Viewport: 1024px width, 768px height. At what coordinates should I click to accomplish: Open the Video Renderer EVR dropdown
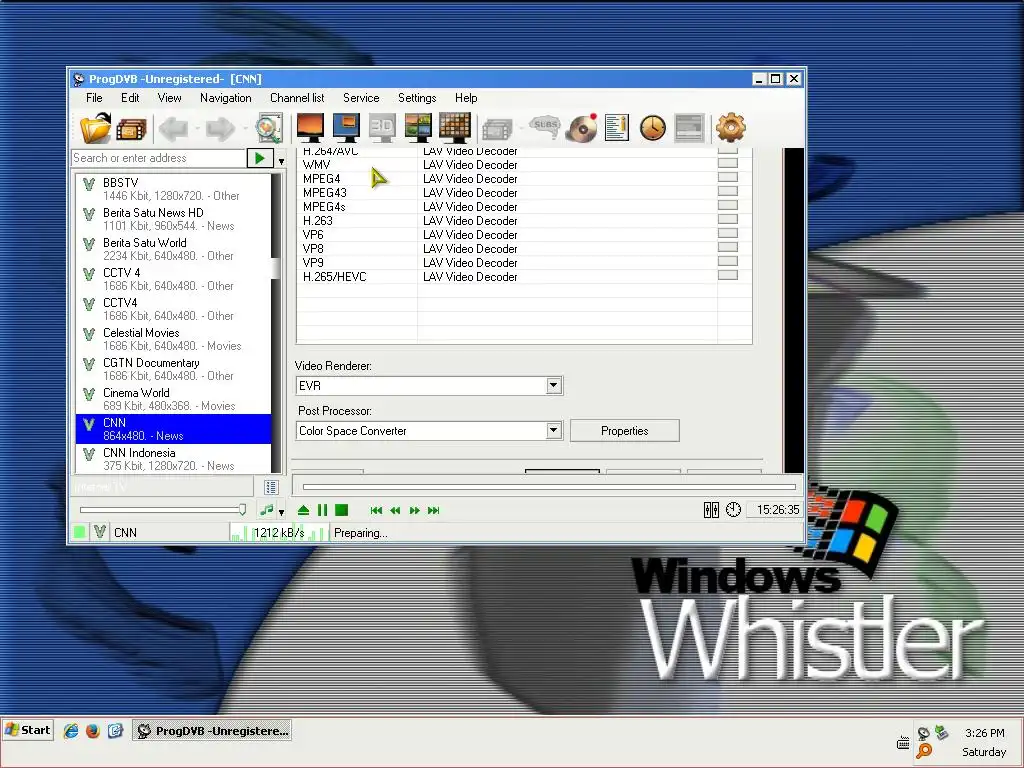[553, 385]
